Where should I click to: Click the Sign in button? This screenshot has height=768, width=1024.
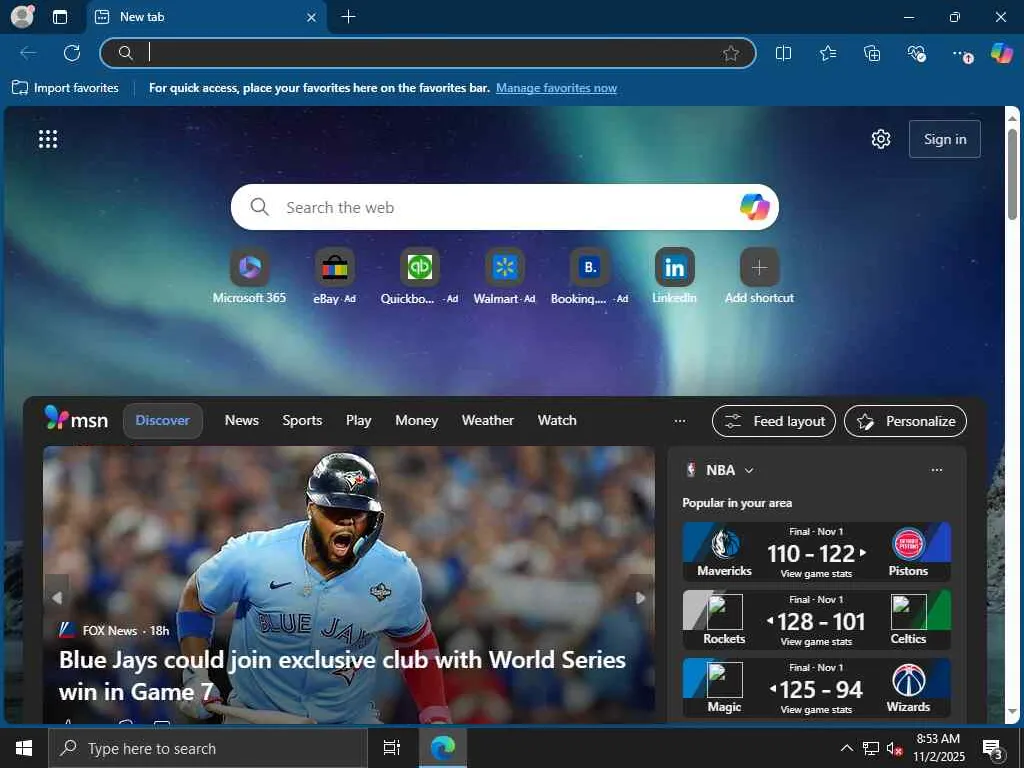(944, 139)
